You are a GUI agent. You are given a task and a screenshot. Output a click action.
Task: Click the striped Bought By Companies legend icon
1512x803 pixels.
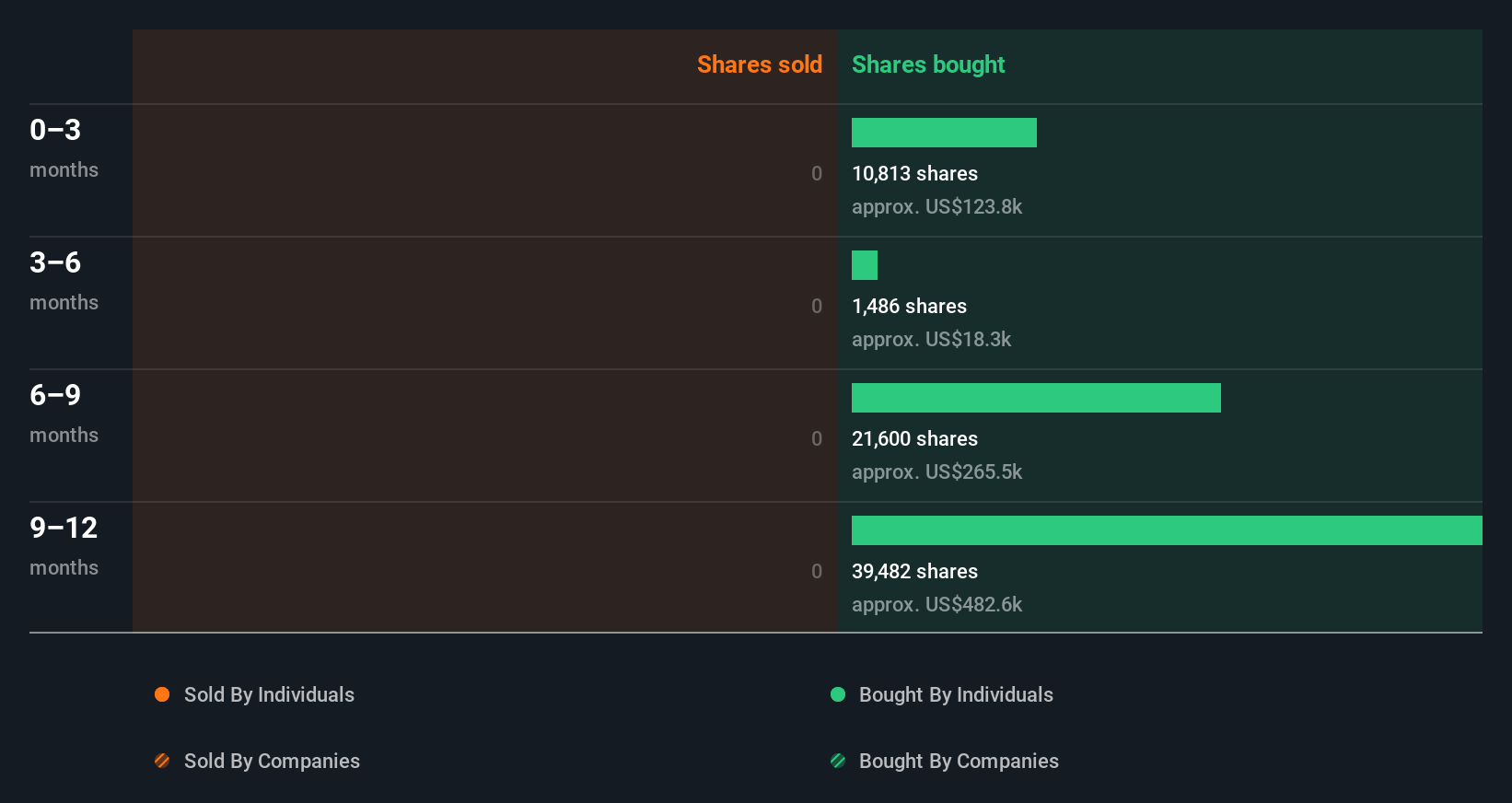click(838, 761)
